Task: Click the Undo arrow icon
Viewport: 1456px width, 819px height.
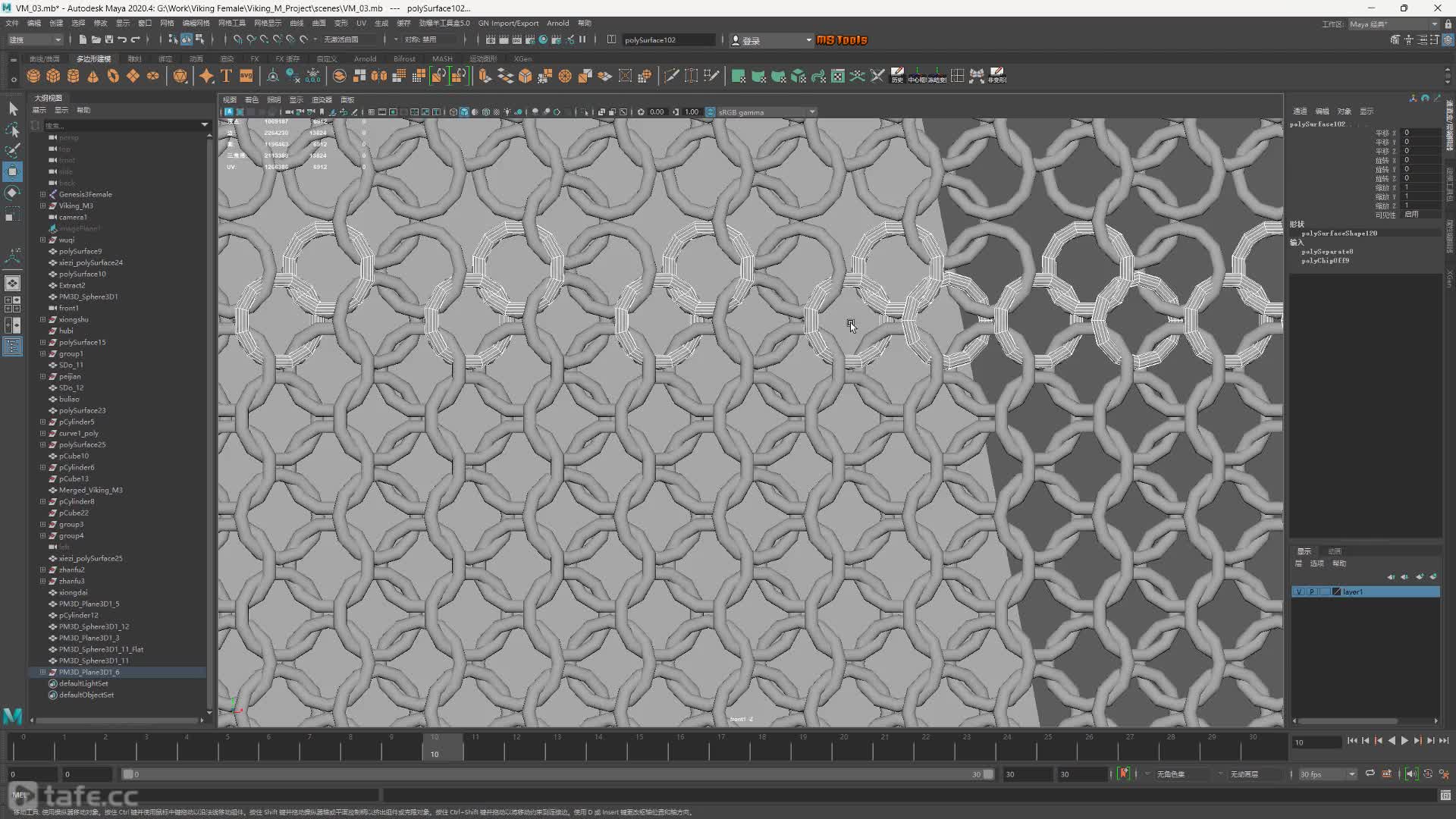Action: point(122,39)
